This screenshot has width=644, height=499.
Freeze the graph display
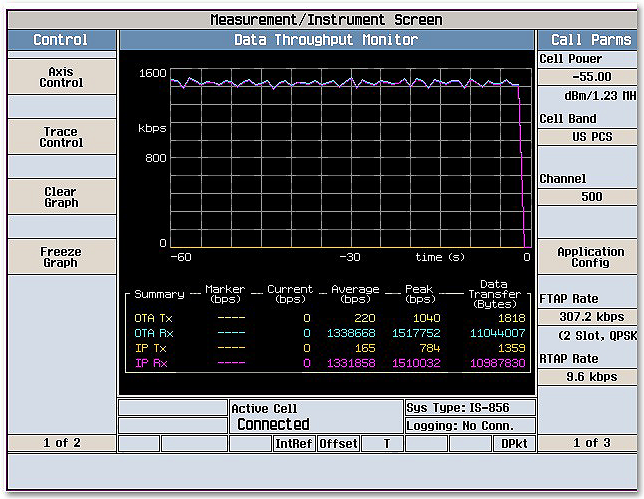click(x=62, y=257)
